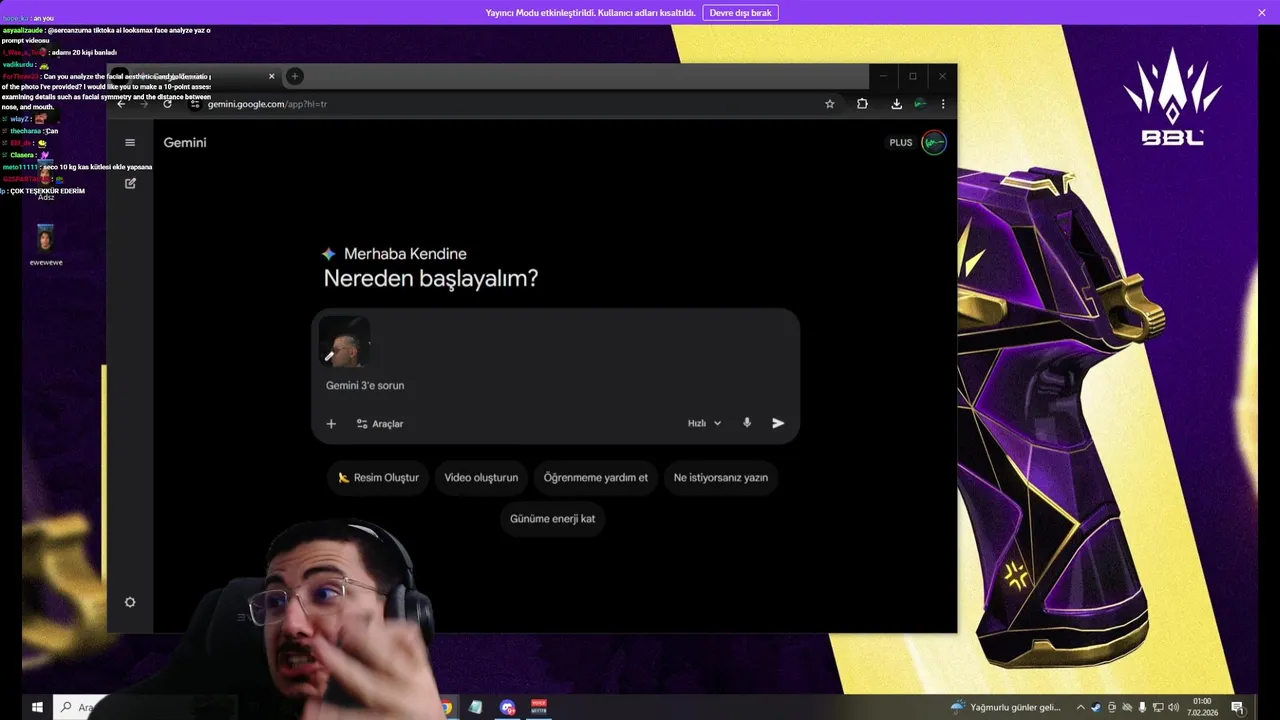Reload the Gemini page
This screenshot has height=720, width=1280.
[x=167, y=104]
